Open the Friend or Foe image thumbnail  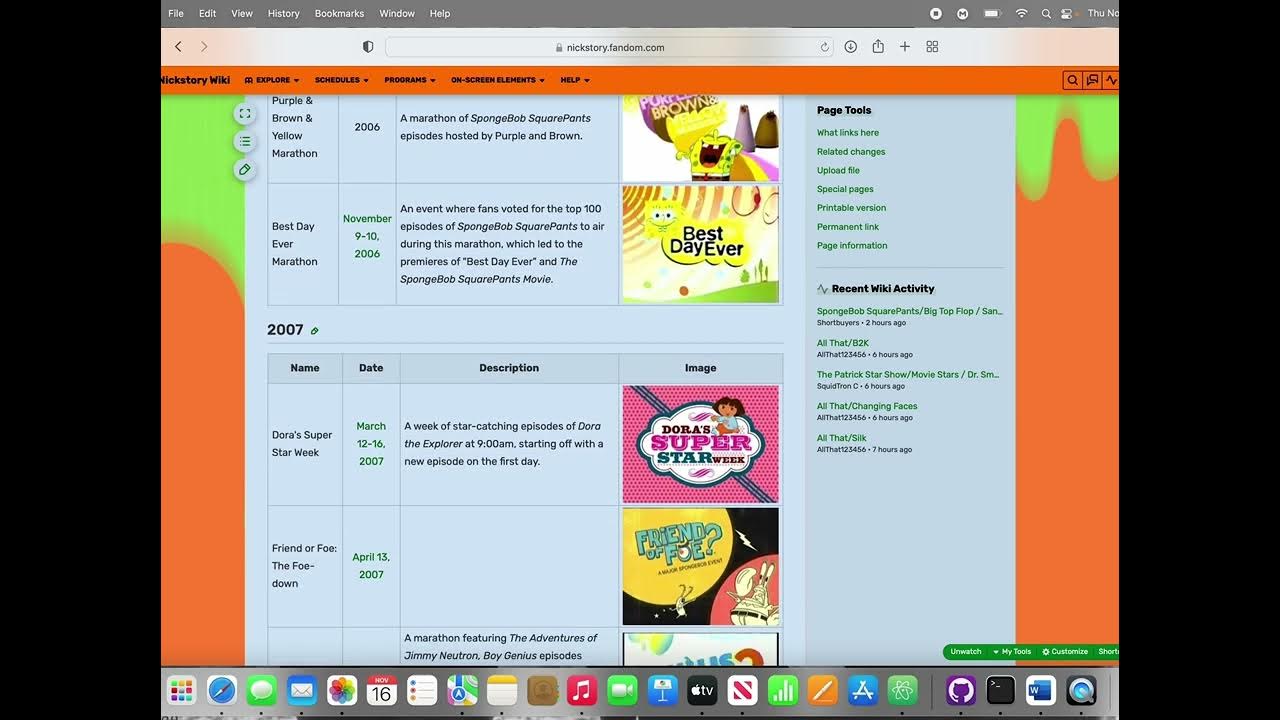700,566
